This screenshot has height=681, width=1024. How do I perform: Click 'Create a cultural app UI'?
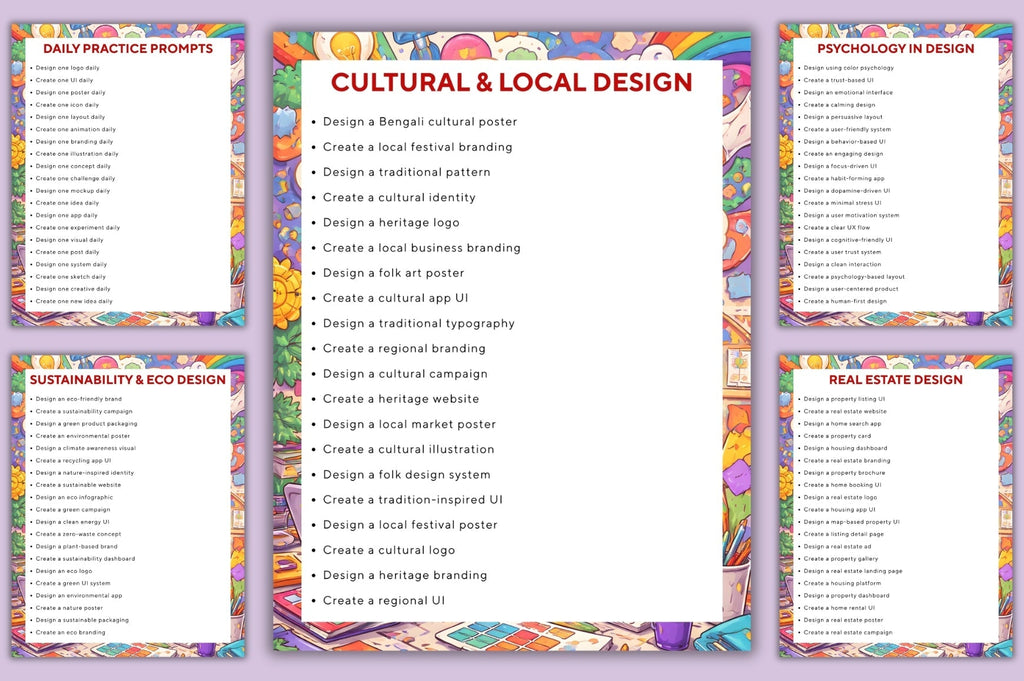tap(396, 298)
